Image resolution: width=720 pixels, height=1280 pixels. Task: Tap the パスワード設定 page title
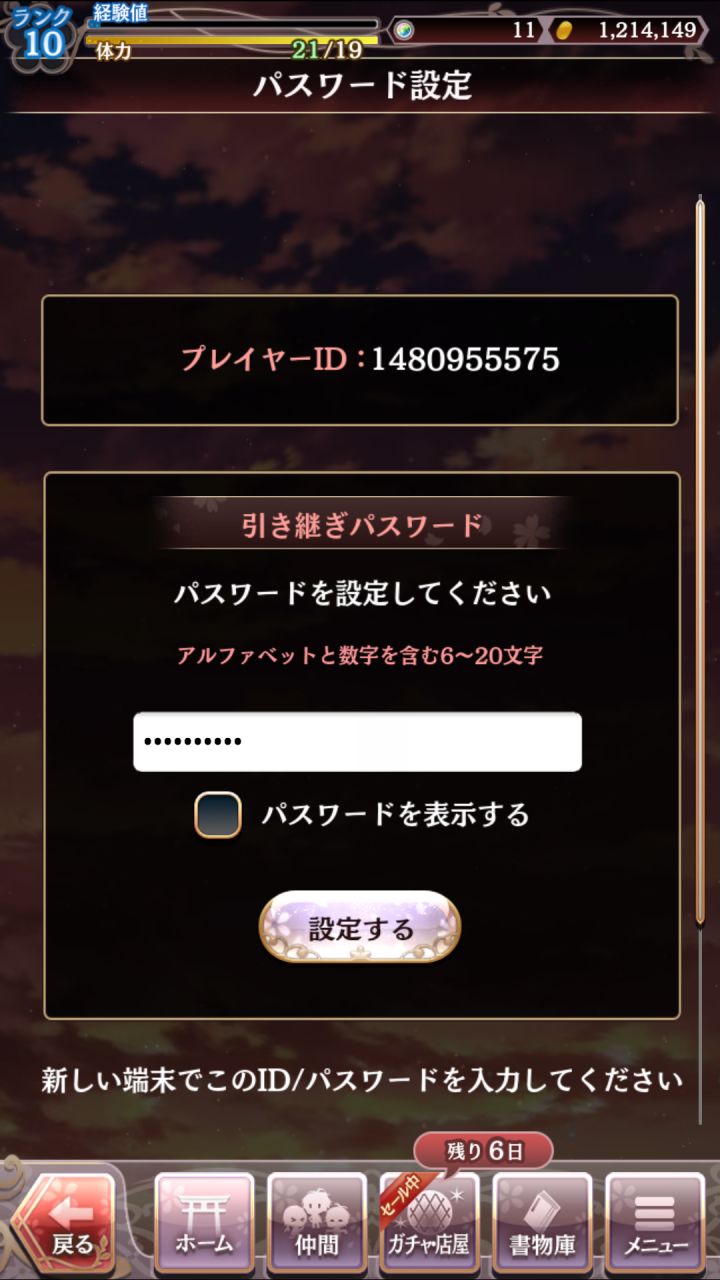tap(361, 85)
